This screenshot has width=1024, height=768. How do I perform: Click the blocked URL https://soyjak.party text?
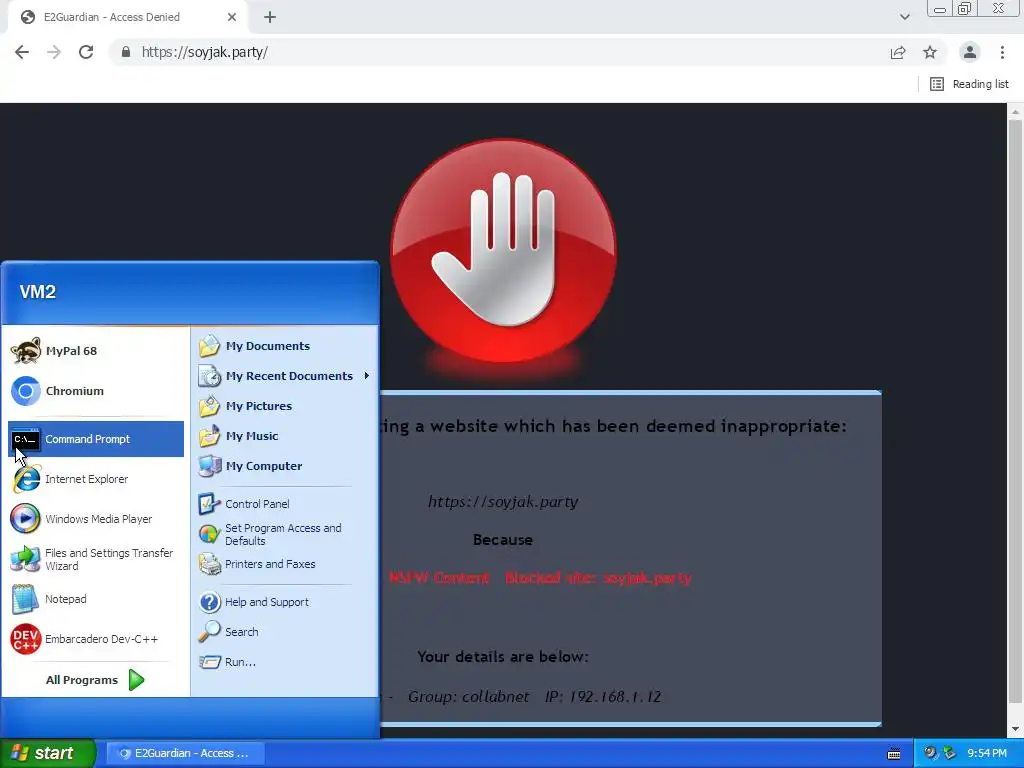click(503, 502)
